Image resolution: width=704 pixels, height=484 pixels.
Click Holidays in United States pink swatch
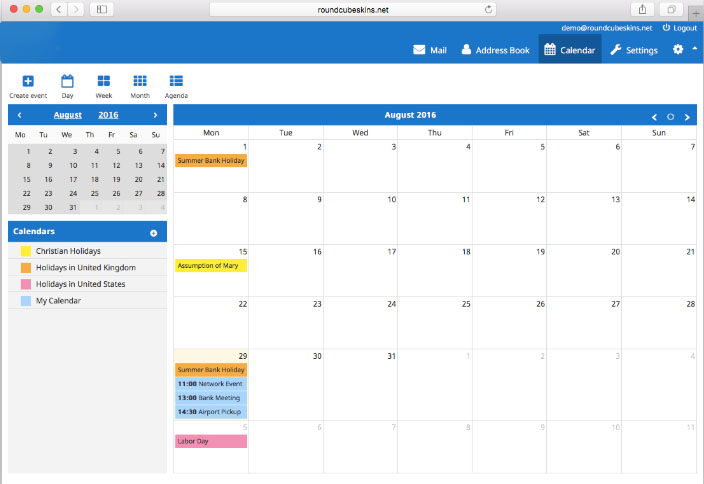[26, 284]
